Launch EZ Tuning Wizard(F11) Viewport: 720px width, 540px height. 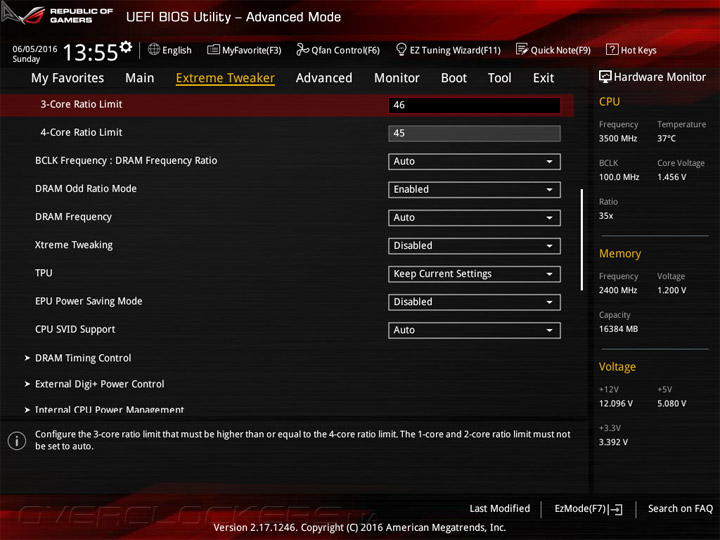coord(448,50)
